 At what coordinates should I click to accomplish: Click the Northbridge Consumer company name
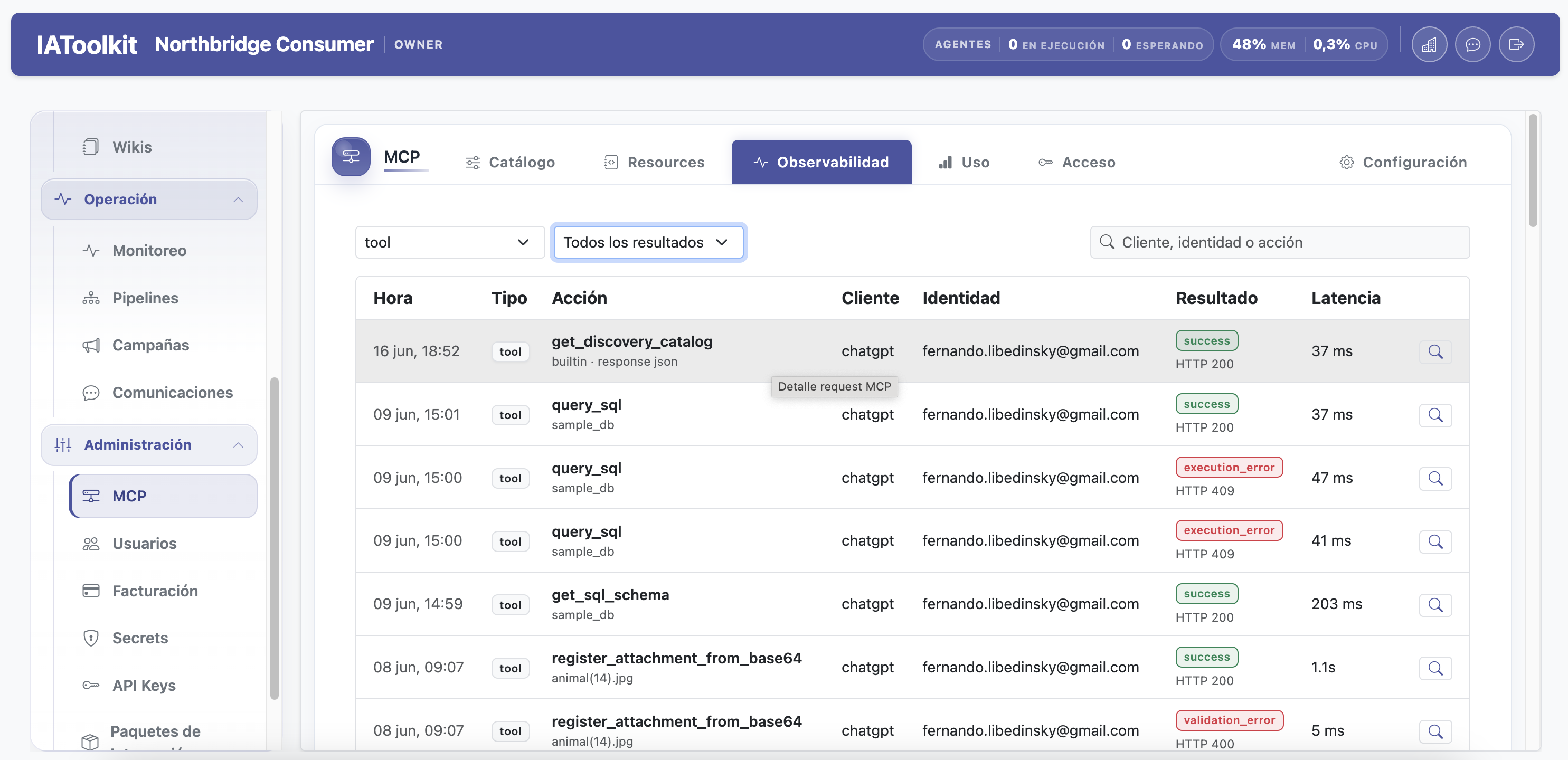(264, 44)
